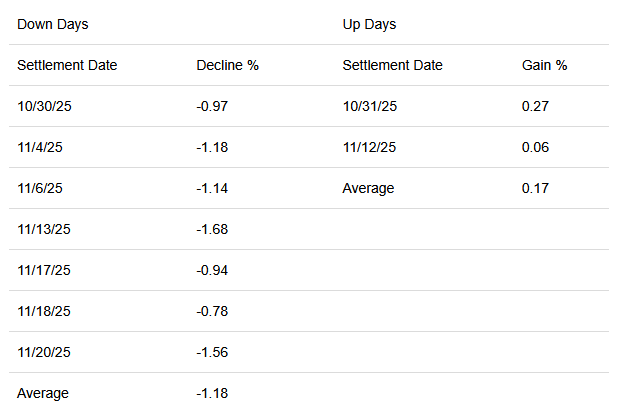Click the 0.27 gain value
Screen dimensions: 628x418
pos(535,106)
